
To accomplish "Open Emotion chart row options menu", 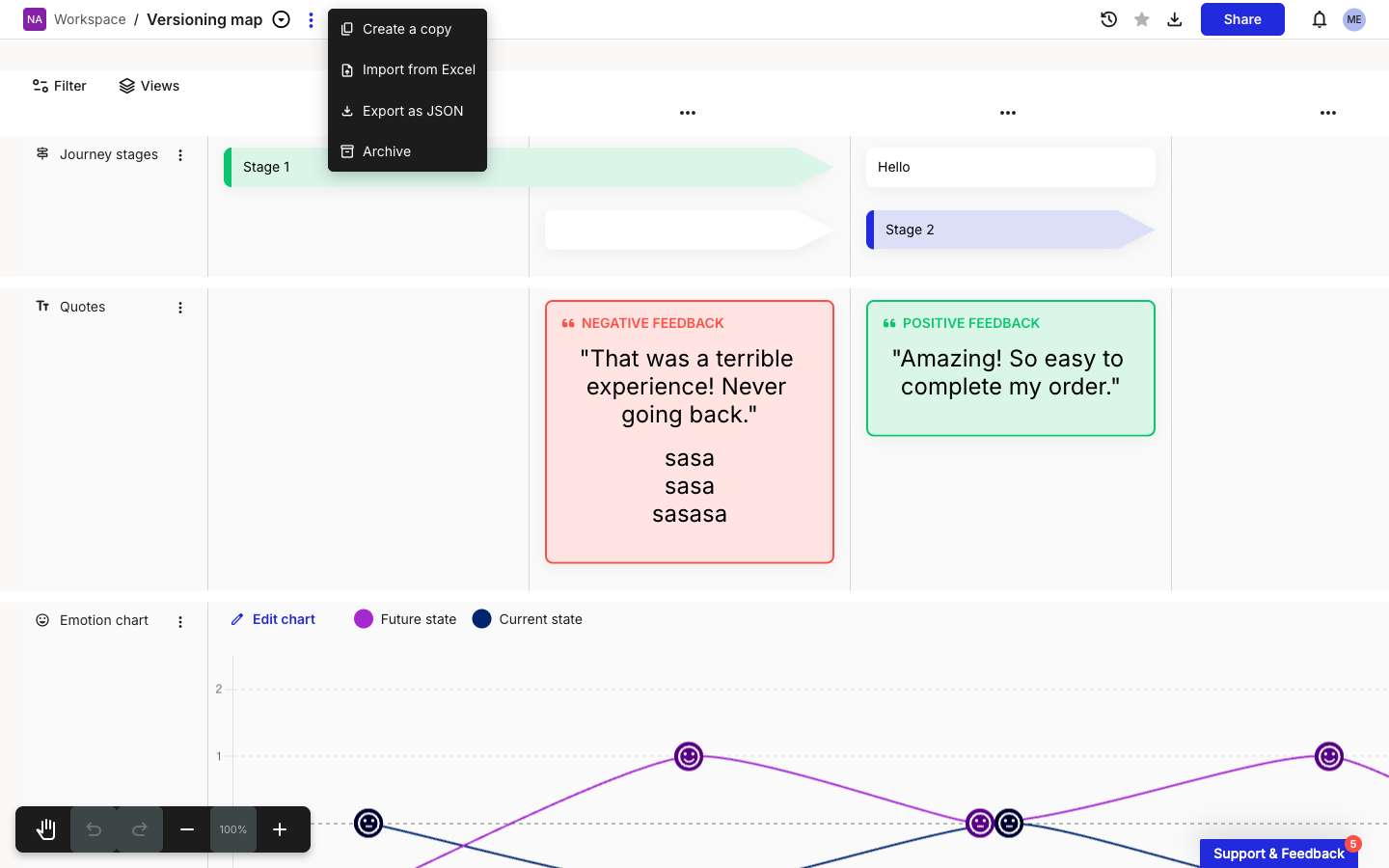I will [x=180, y=622].
